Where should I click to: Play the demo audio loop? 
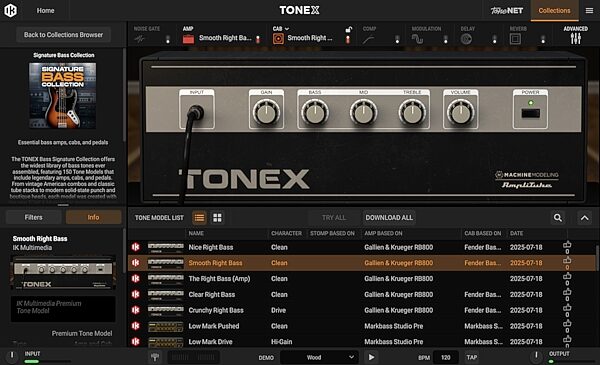tap(371, 357)
